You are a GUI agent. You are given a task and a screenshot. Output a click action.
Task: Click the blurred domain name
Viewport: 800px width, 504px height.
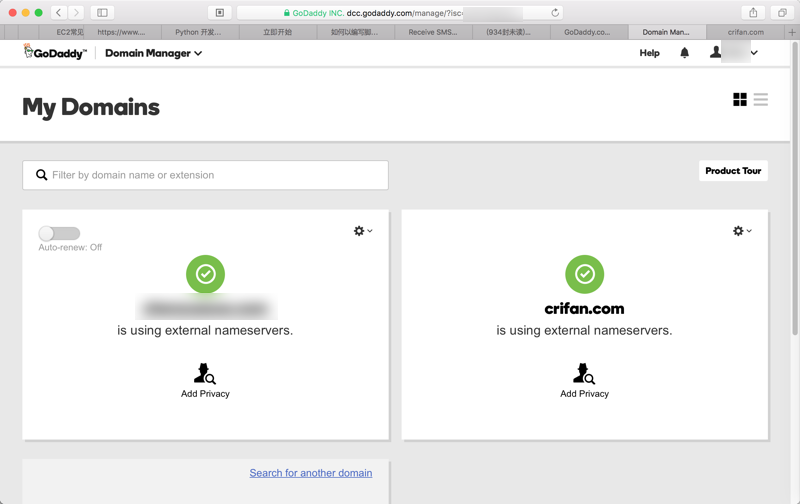pyautogui.click(x=206, y=308)
